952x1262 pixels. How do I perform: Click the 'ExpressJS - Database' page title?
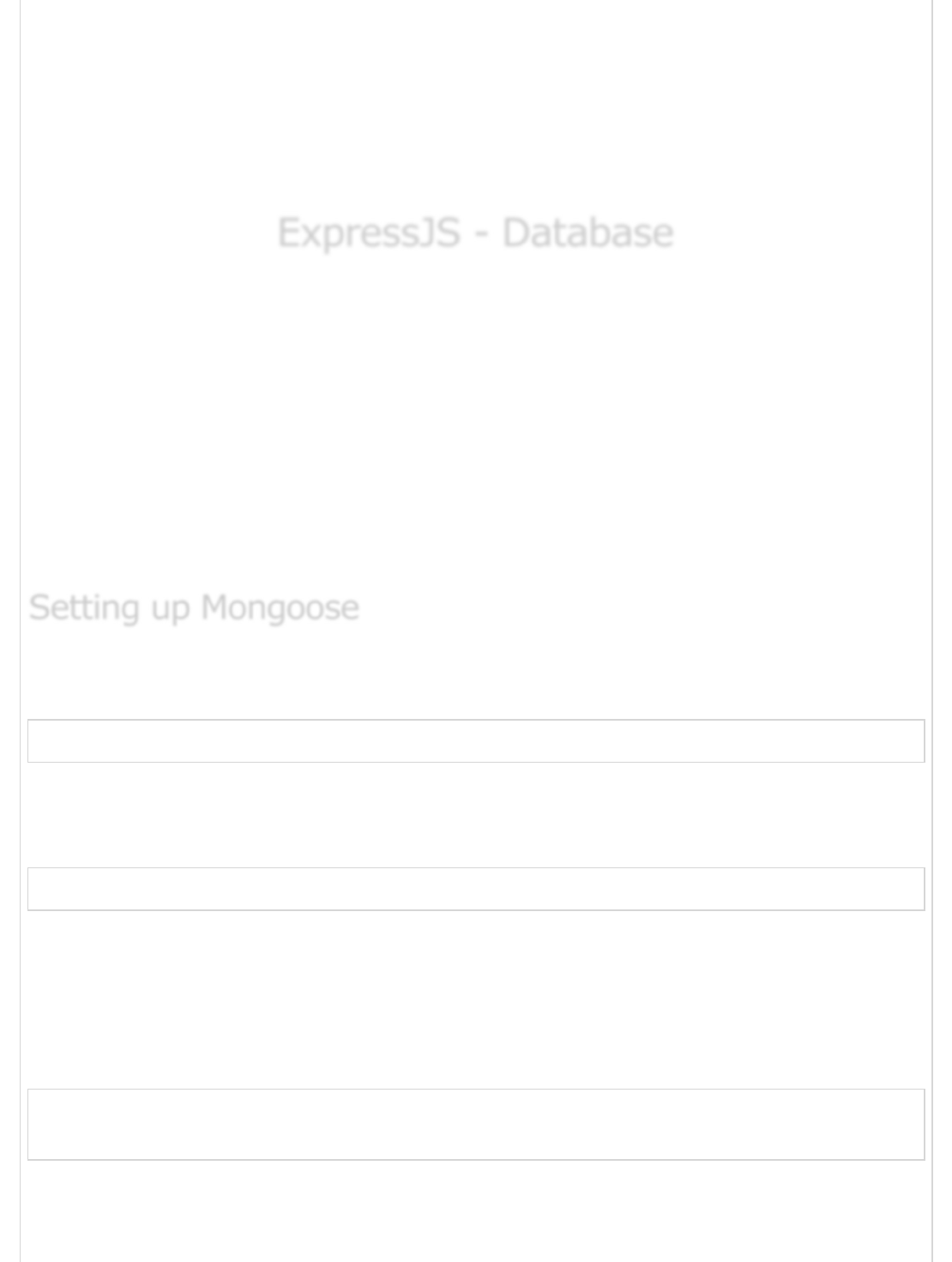point(475,232)
